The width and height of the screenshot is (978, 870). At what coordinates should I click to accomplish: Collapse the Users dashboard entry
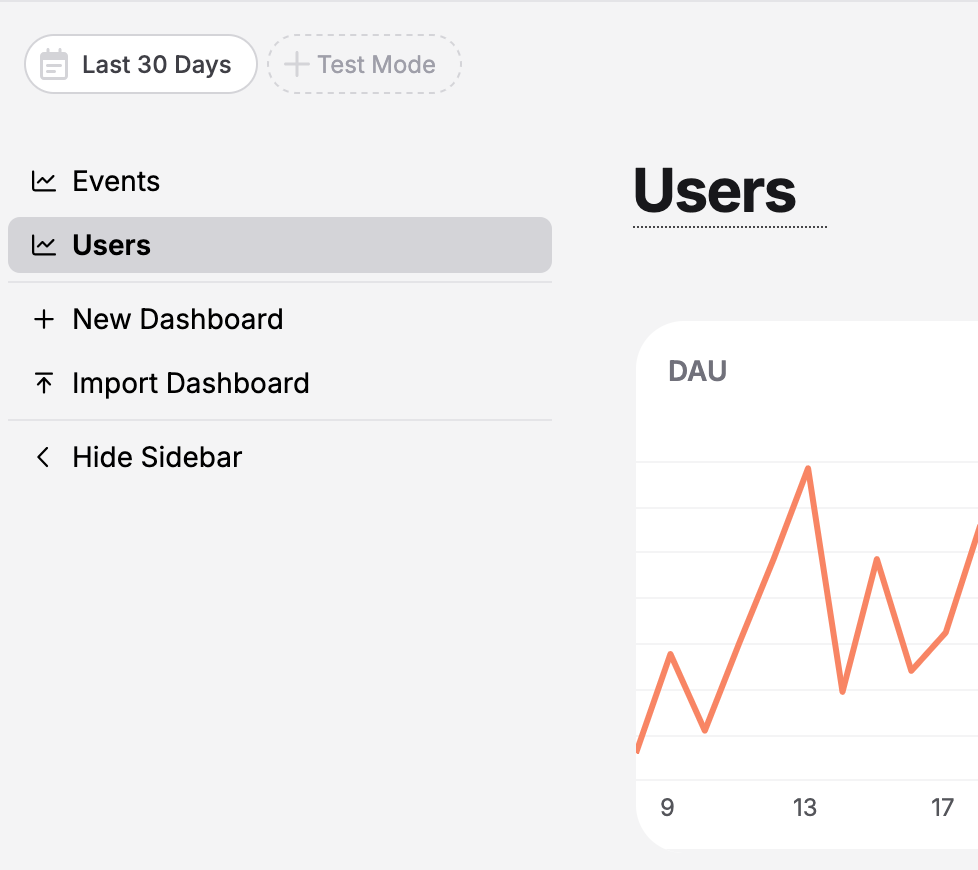[x=111, y=245]
